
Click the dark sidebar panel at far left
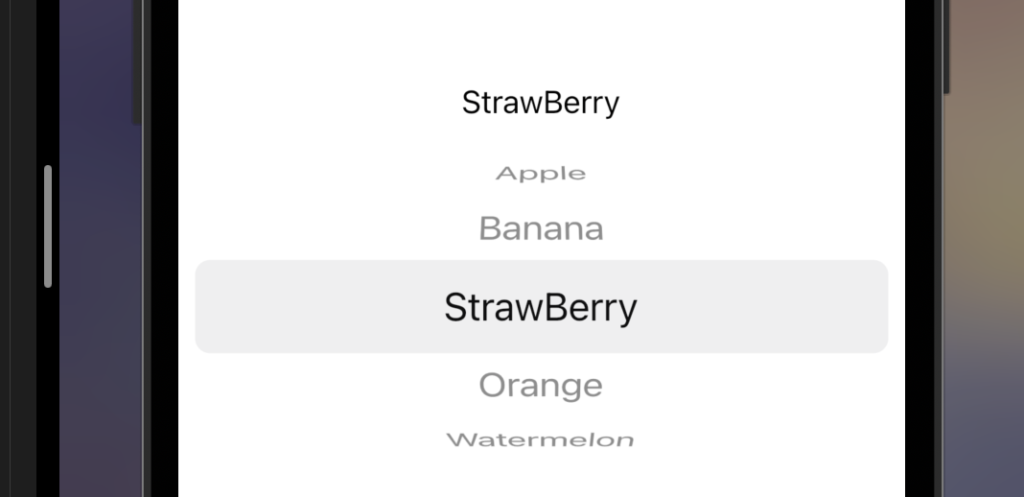click(18, 248)
